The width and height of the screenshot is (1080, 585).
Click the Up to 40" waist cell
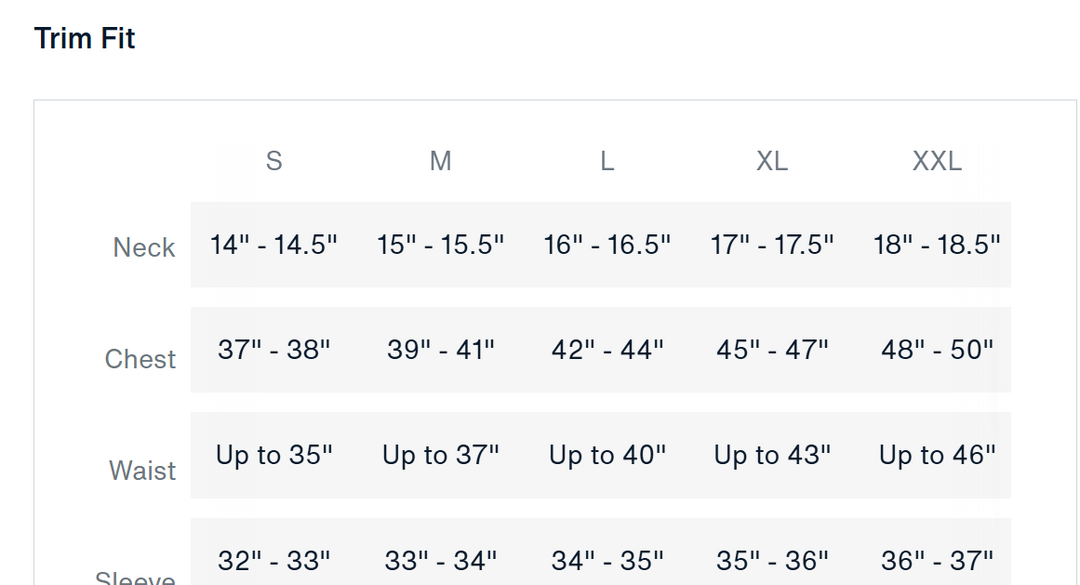[607, 455]
